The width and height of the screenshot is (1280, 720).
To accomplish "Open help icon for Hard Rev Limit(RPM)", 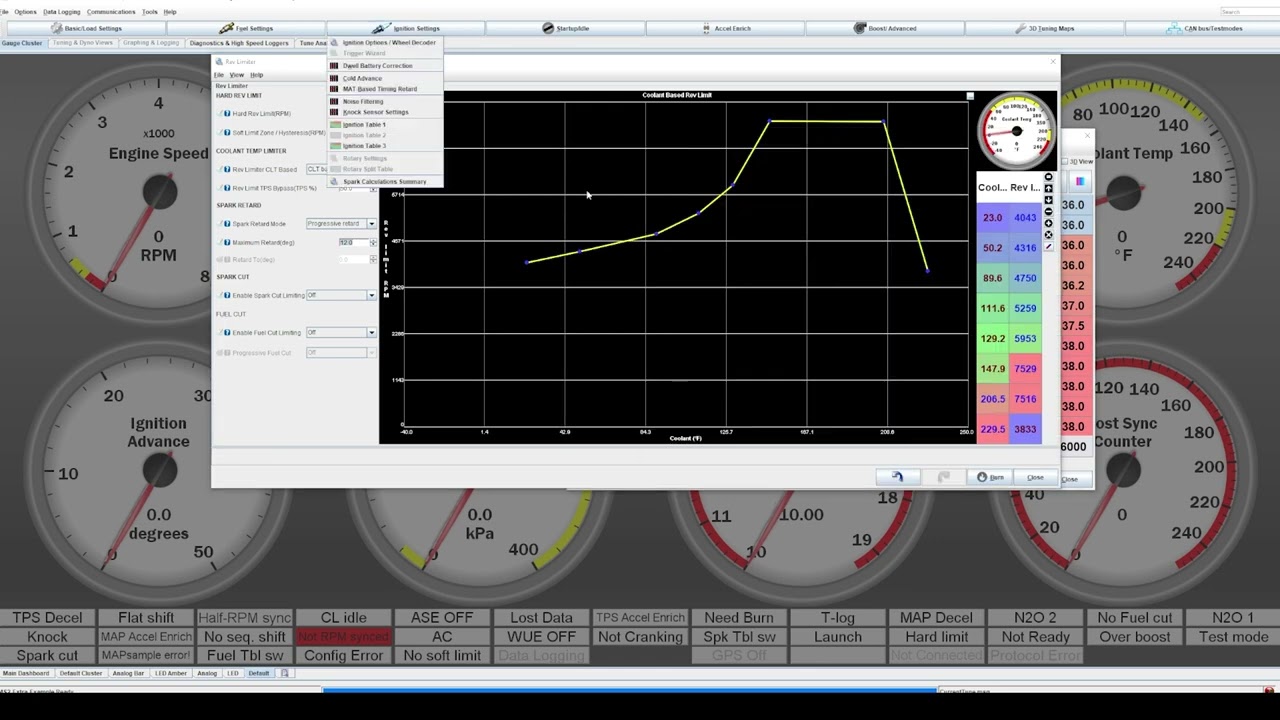I will coord(227,113).
